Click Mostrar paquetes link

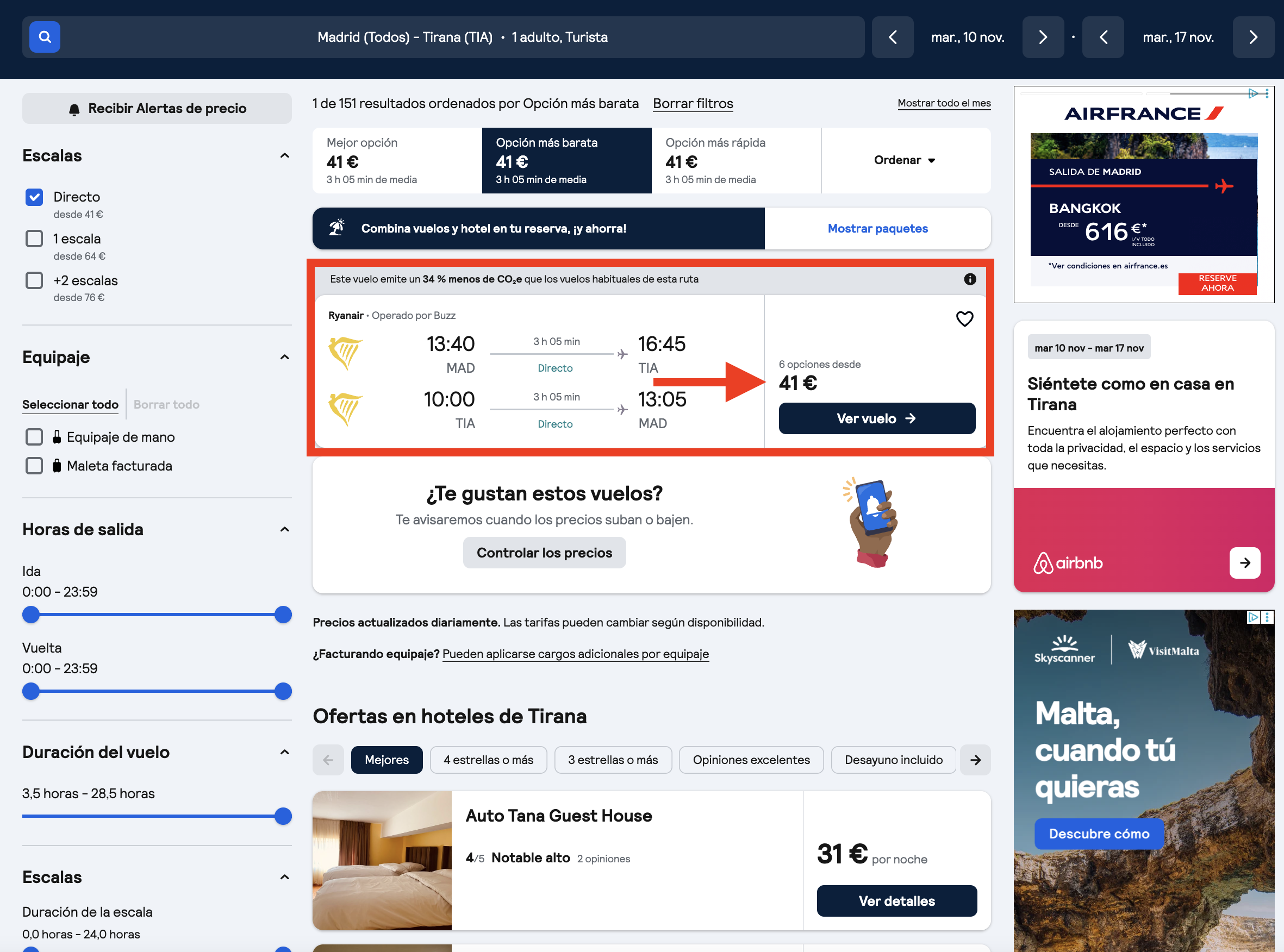click(x=877, y=229)
